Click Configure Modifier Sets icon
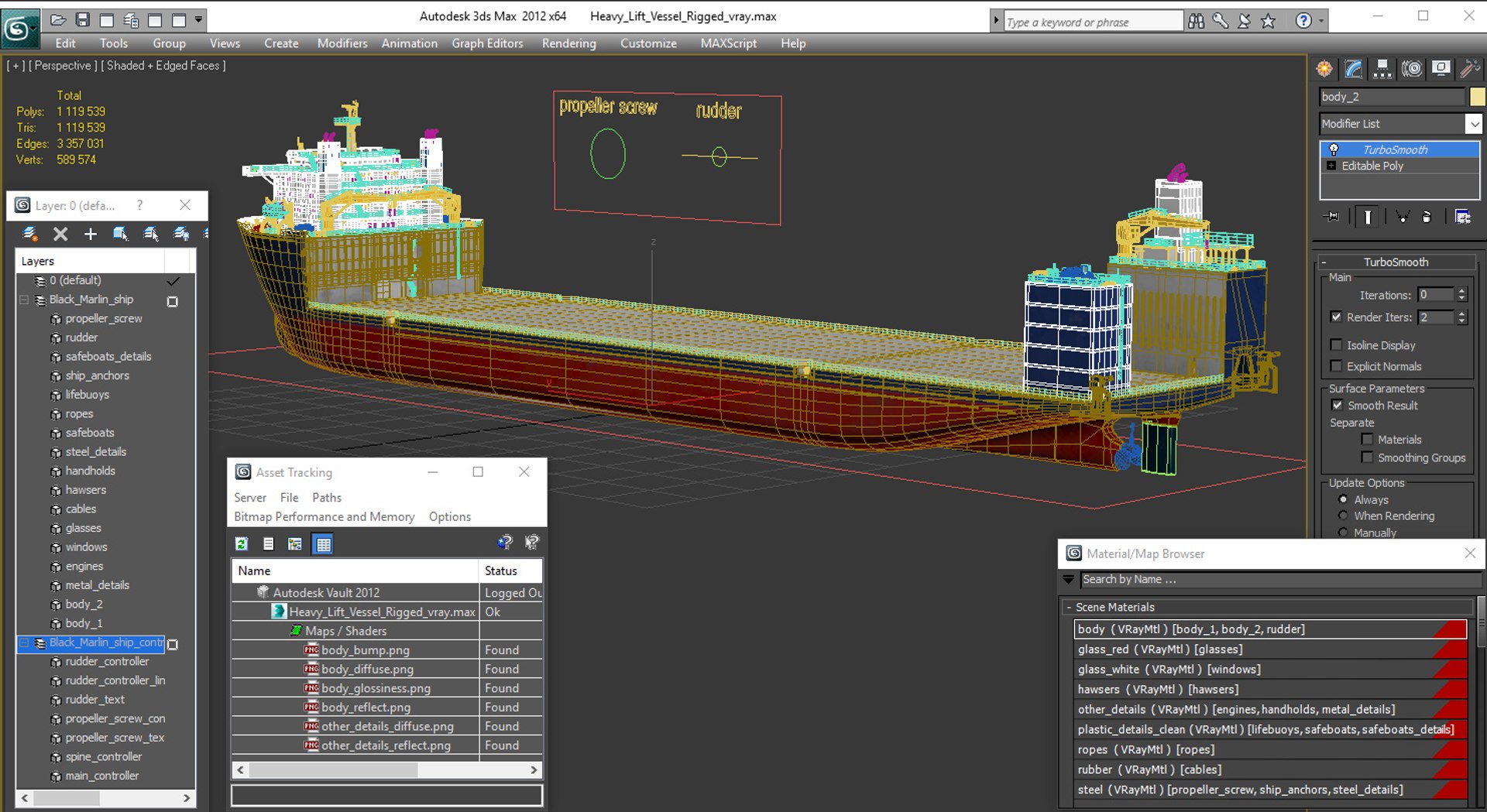The image size is (1487, 812). (1462, 217)
